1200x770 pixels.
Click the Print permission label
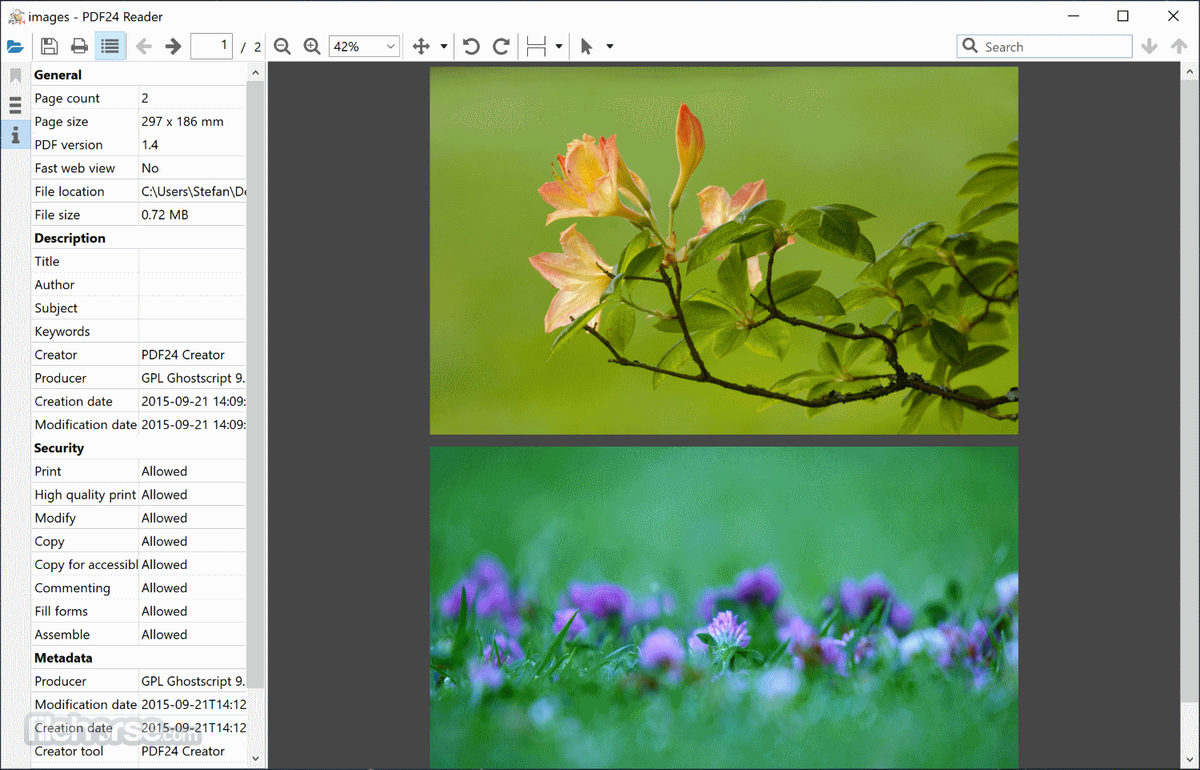(x=48, y=471)
